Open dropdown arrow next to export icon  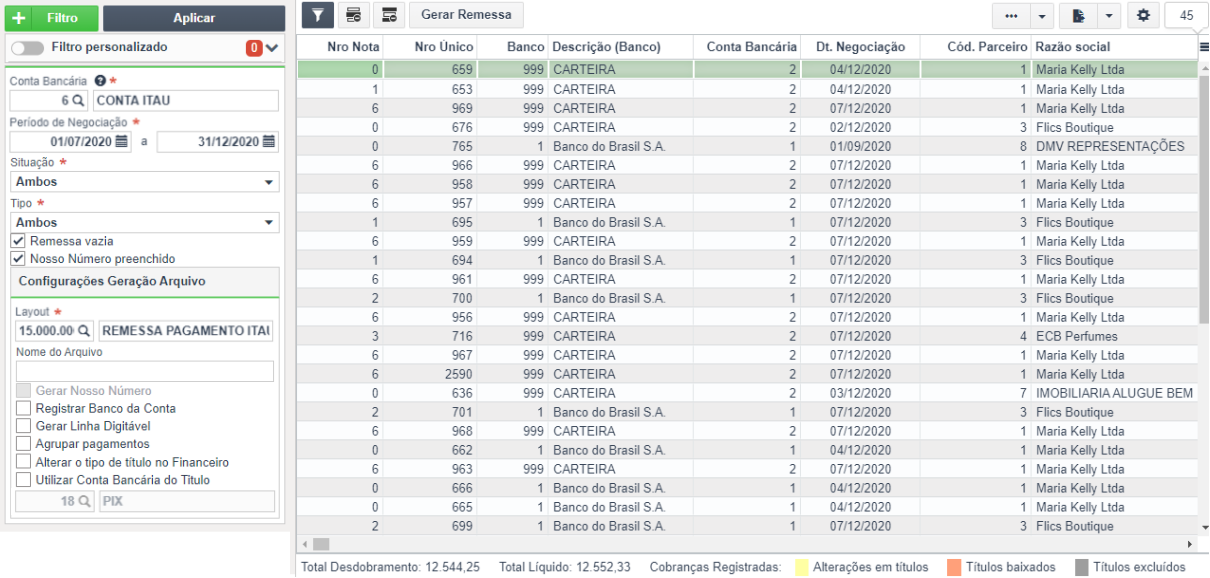click(x=1109, y=16)
